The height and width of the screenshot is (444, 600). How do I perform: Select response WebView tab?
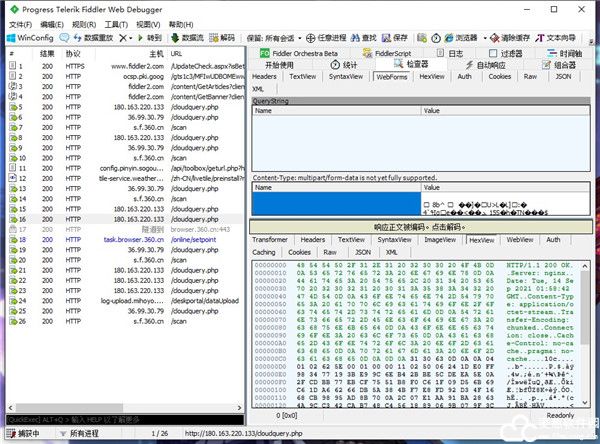(520, 240)
